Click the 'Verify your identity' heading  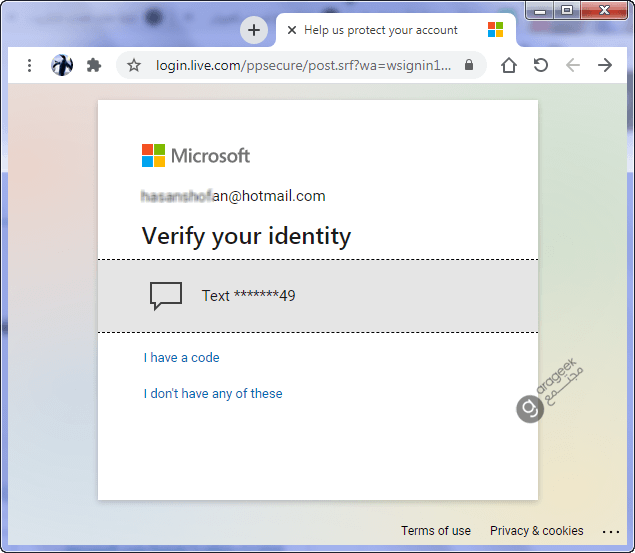(x=246, y=236)
